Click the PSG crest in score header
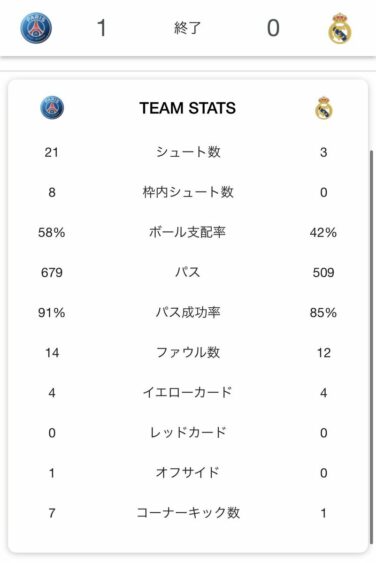 pyautogui.click(x=36, y=28)
